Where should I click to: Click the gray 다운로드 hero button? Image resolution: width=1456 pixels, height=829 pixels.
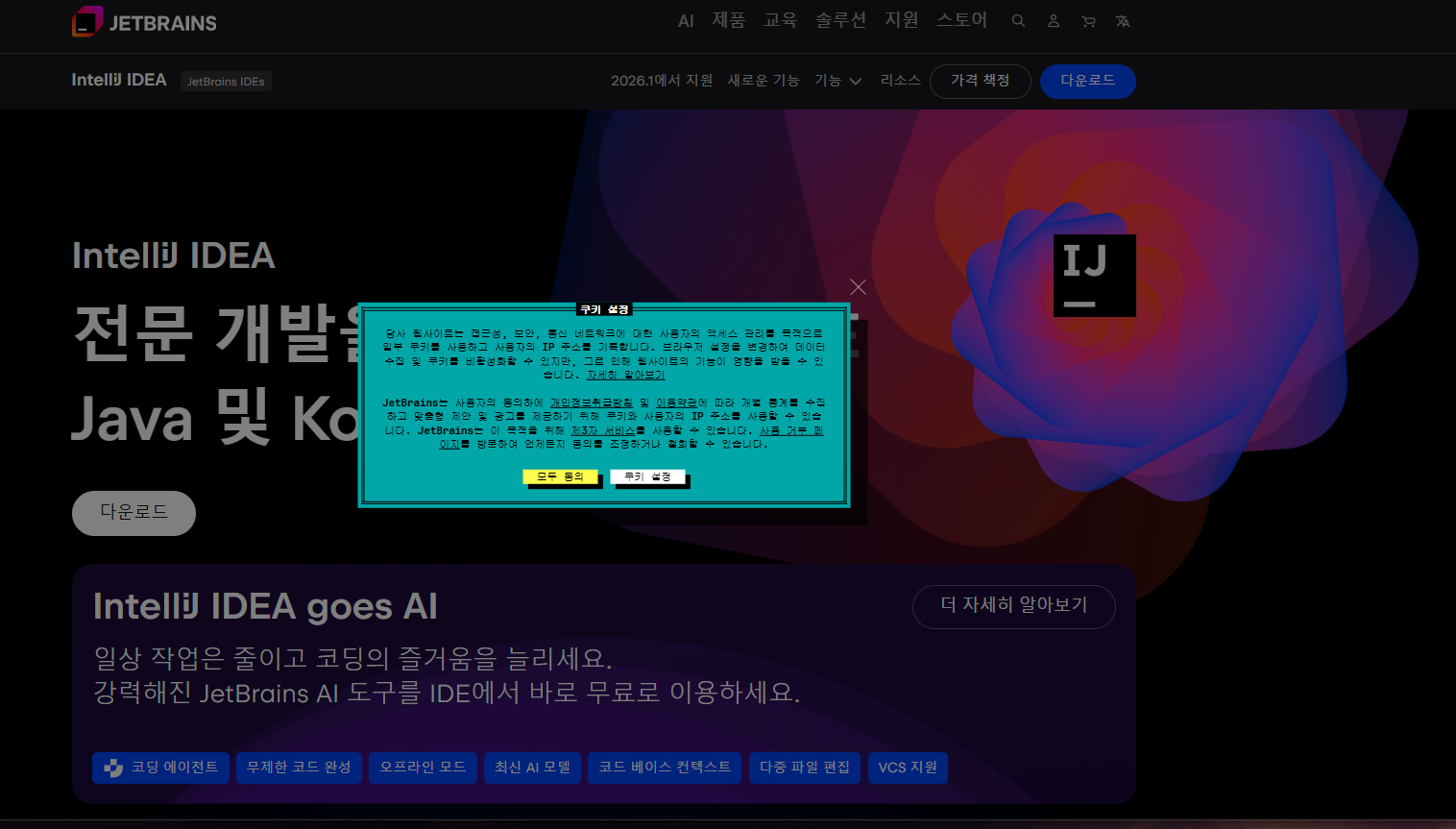(133, 513)
